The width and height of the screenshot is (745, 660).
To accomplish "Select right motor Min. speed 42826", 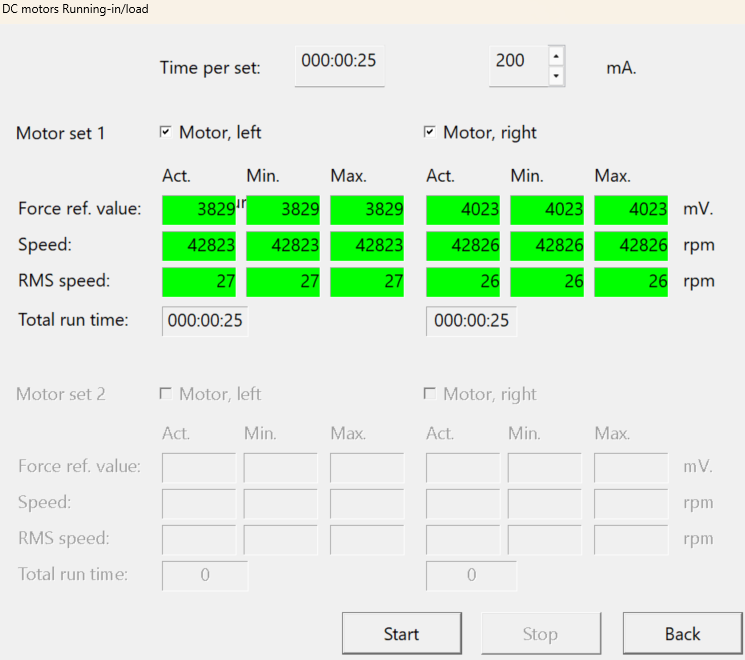I will tap(547, 246).
